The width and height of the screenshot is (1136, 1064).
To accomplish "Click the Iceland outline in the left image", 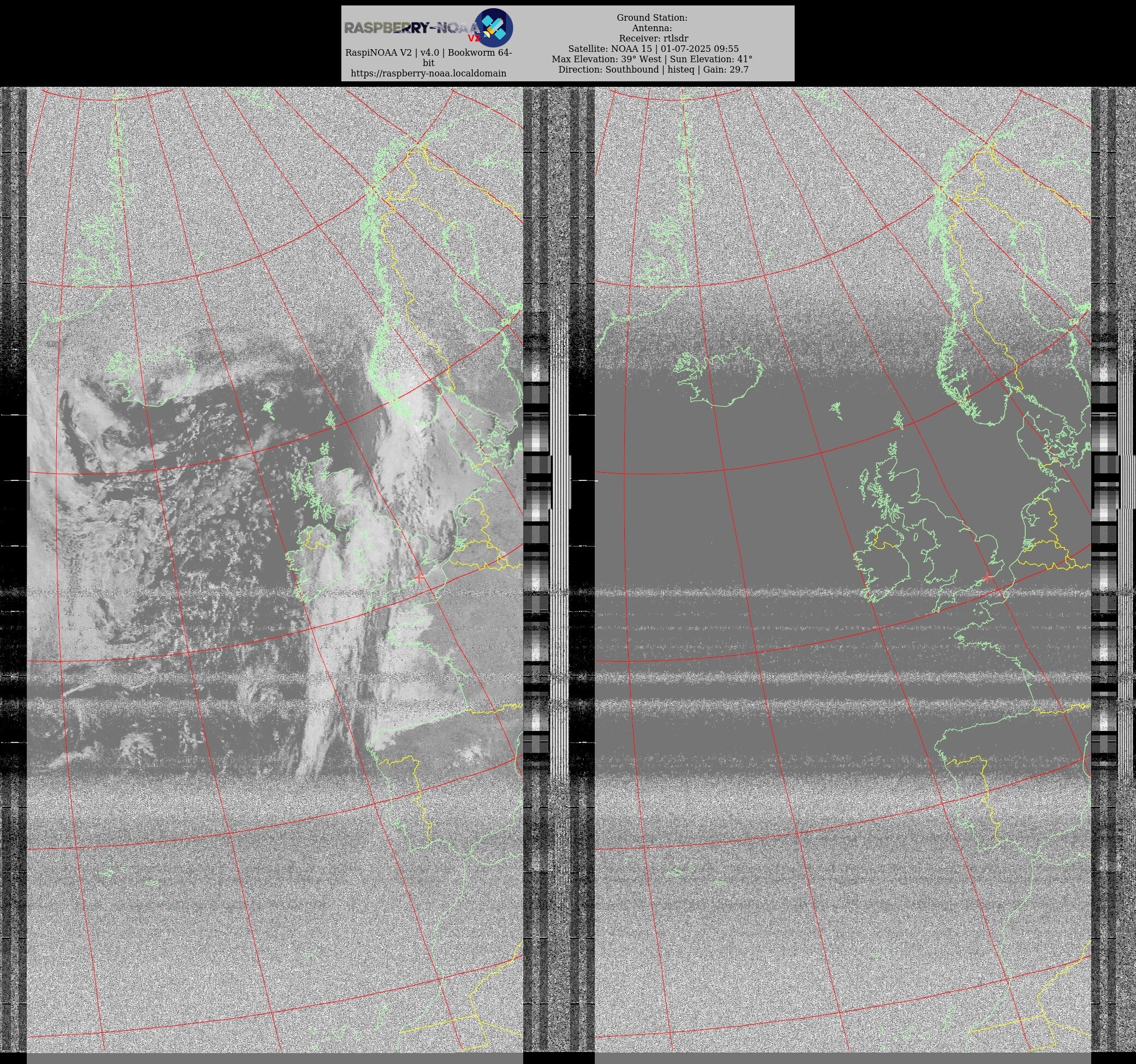I will (x=150, y=376).
